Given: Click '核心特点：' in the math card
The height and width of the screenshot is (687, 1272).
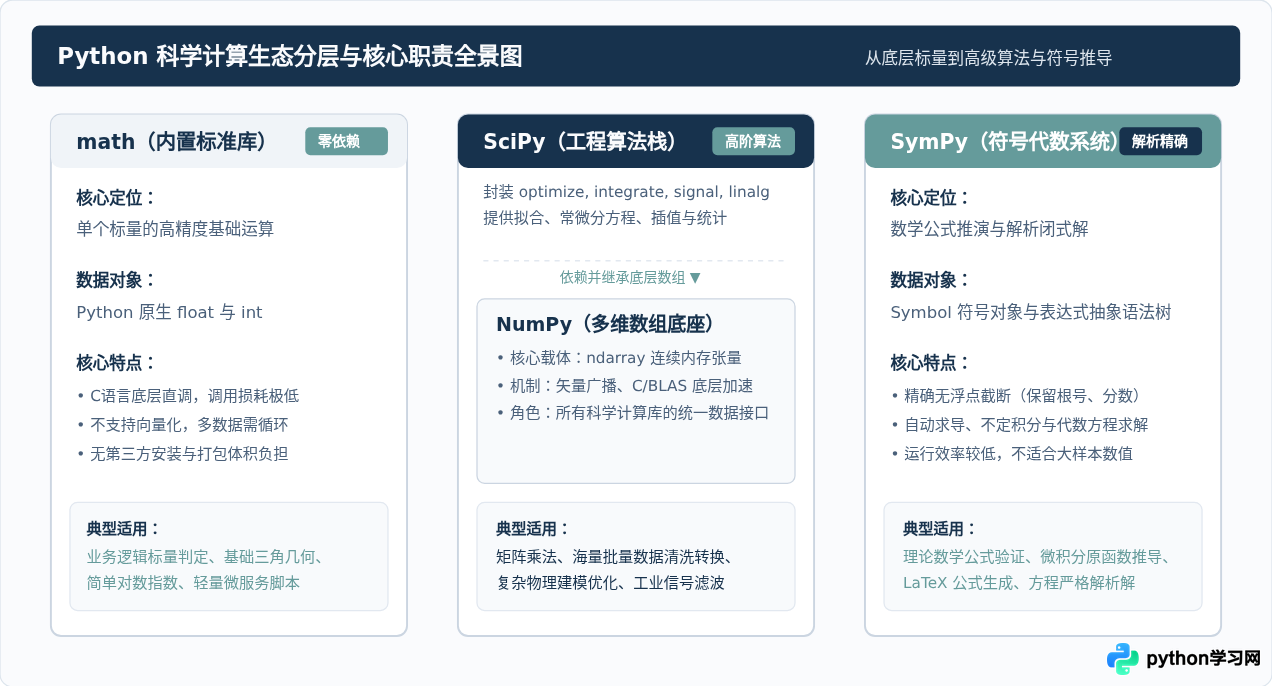Looking at the screenshot, I should 117,363.
